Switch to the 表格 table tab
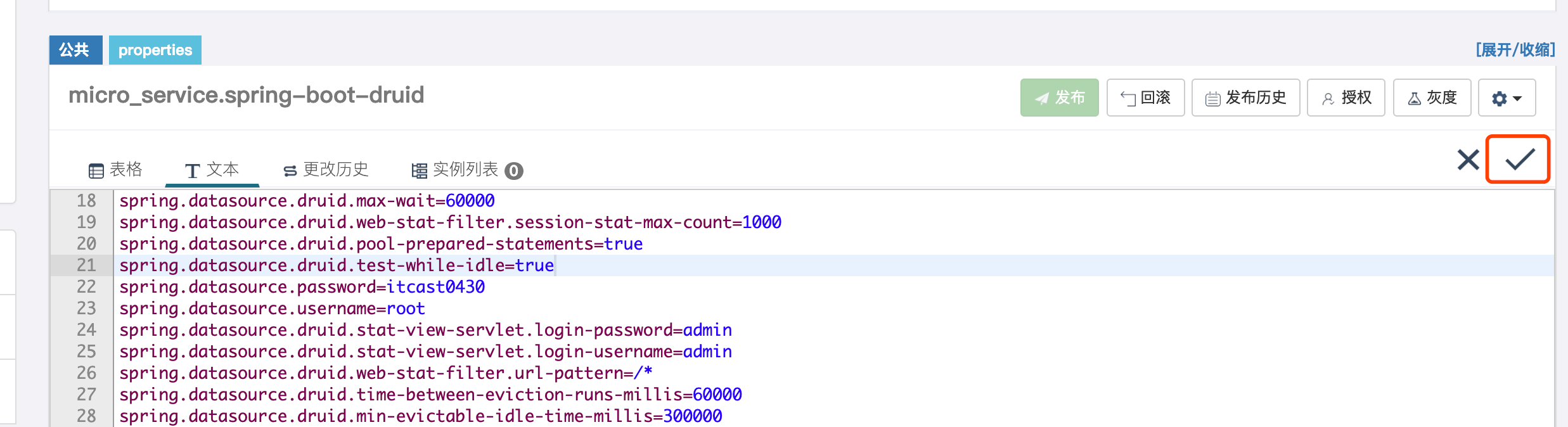 (x=115, y=170)
